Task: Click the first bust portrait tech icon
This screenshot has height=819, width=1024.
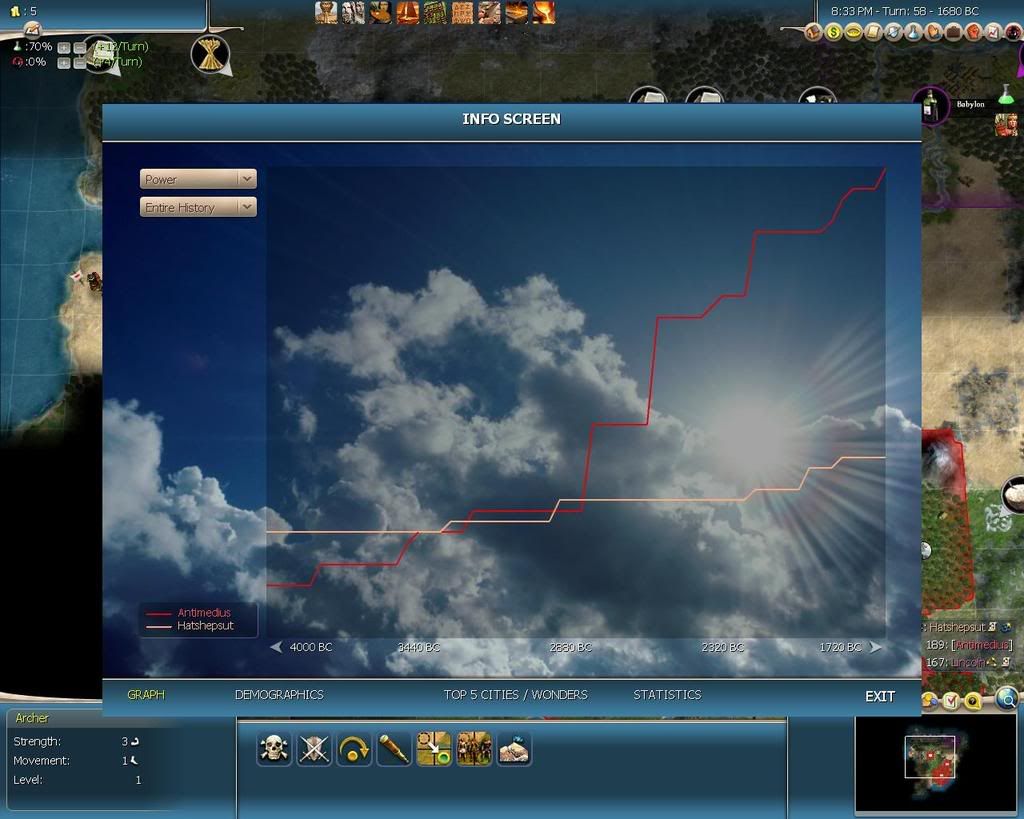Action: (326, 12)
